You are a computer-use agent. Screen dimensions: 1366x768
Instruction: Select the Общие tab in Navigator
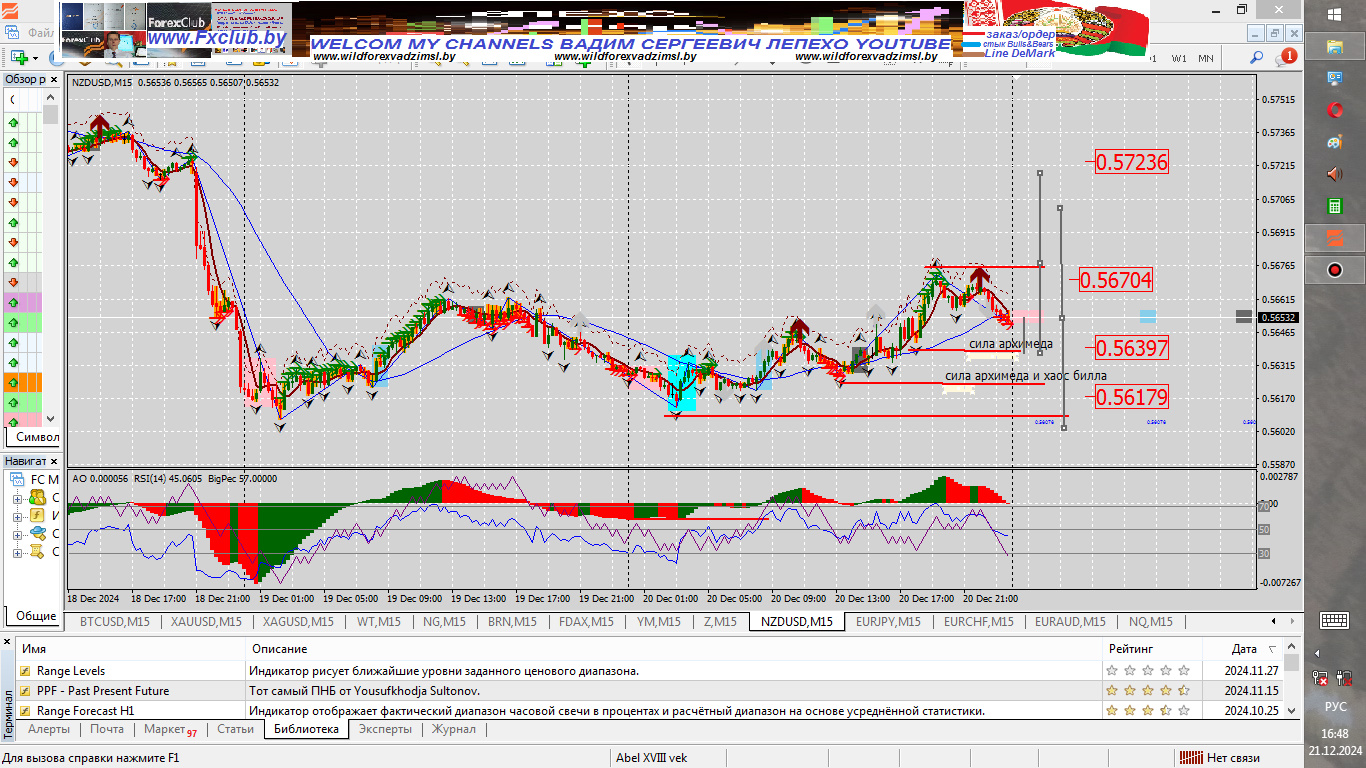[x=36, y=616]
